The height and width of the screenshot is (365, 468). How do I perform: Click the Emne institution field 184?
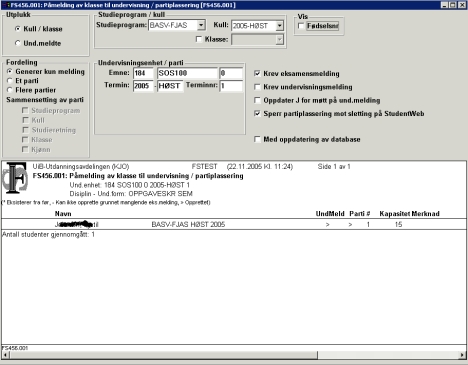pyautogui.click(x=143, y=73)
